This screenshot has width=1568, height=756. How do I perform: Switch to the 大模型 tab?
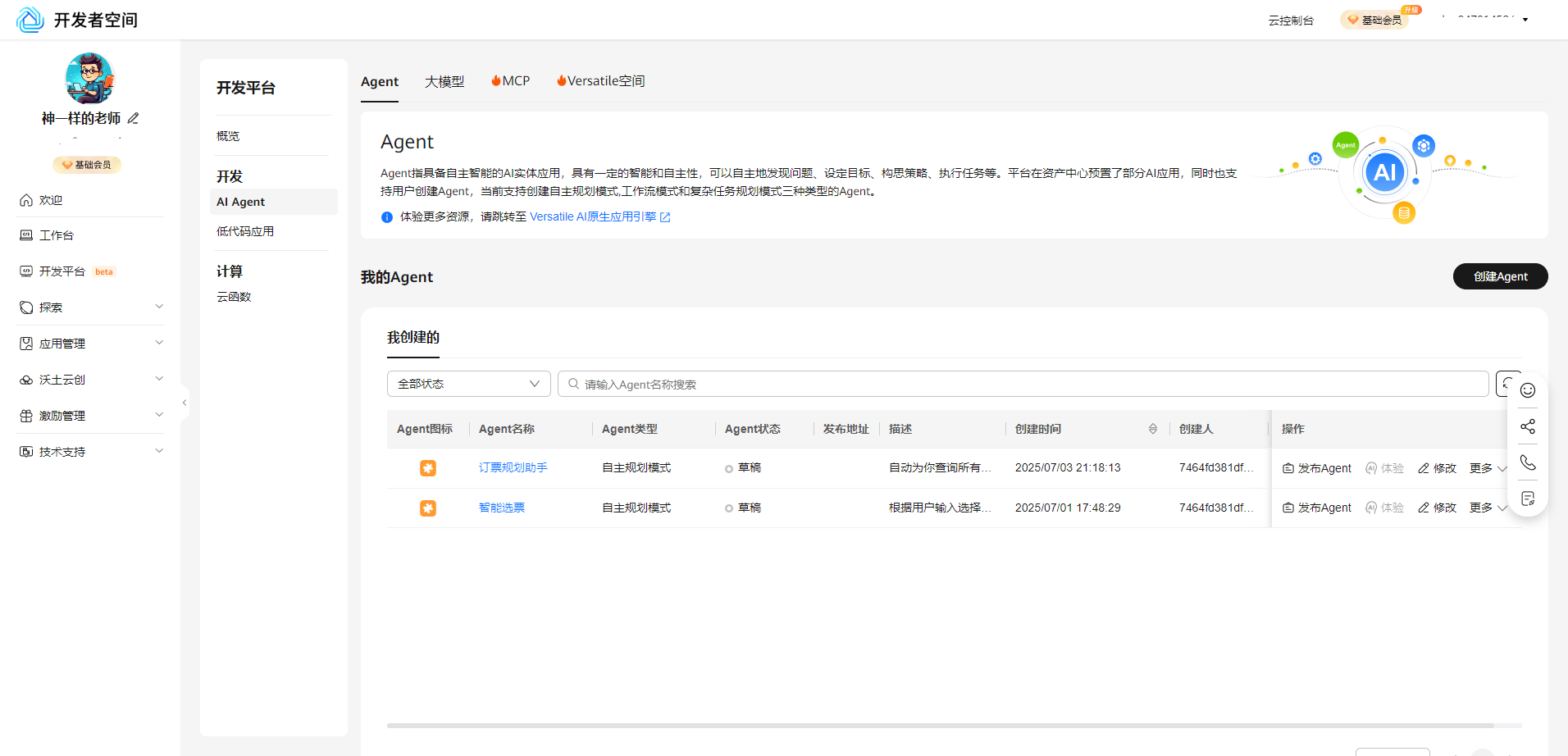444,81
